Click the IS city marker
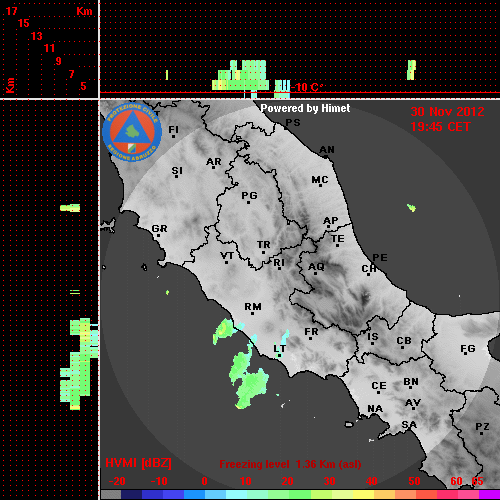The height and width of the screenshot is (500, 500). coord(373,339)
